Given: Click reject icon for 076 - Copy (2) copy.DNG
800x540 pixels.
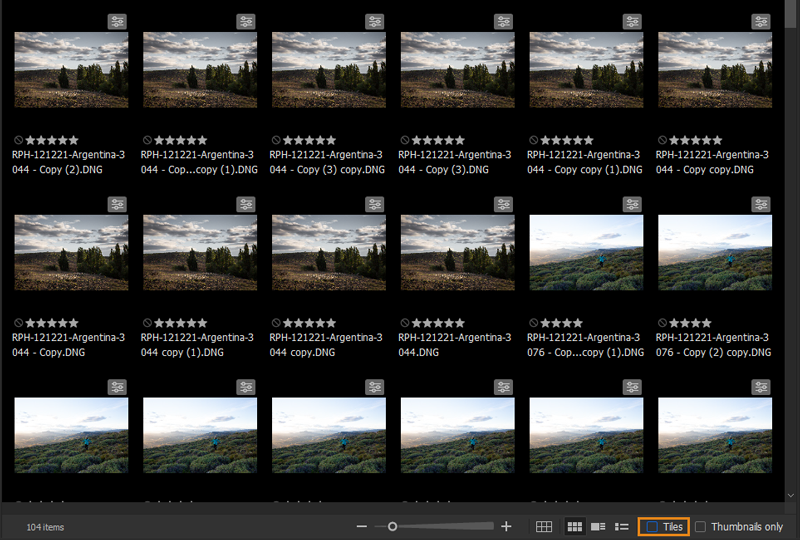Looking at the screenshot, I should (662, 323).
